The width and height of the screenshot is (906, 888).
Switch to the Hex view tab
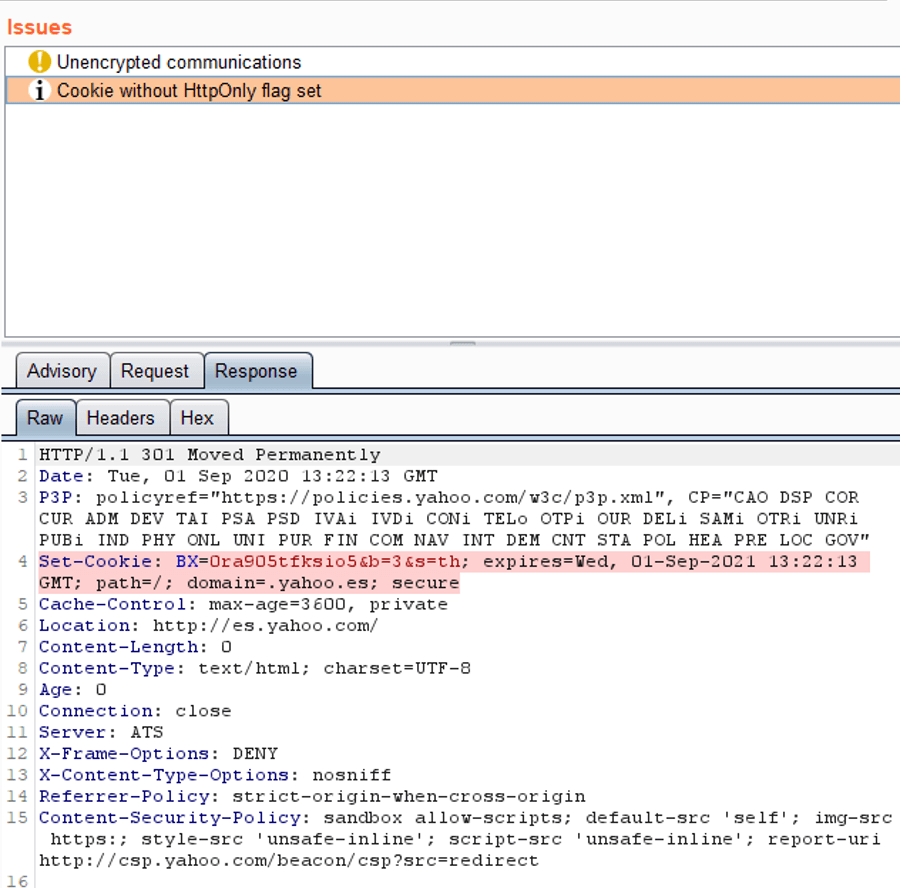197,418
